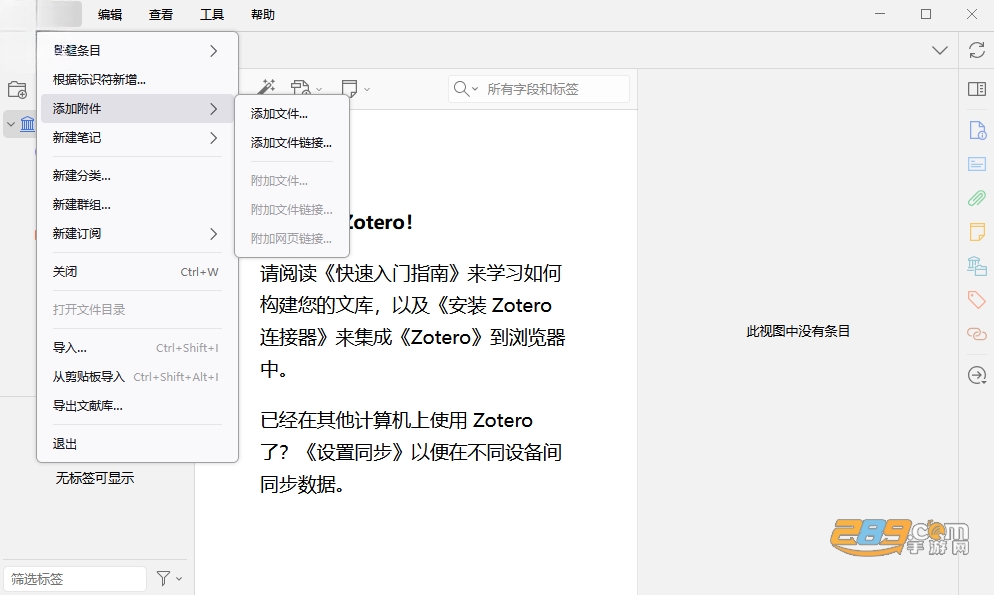The height and width of the screenshot is (595, 994).
Task: Open the 工具 menu
Action: [x=212, y=15]
